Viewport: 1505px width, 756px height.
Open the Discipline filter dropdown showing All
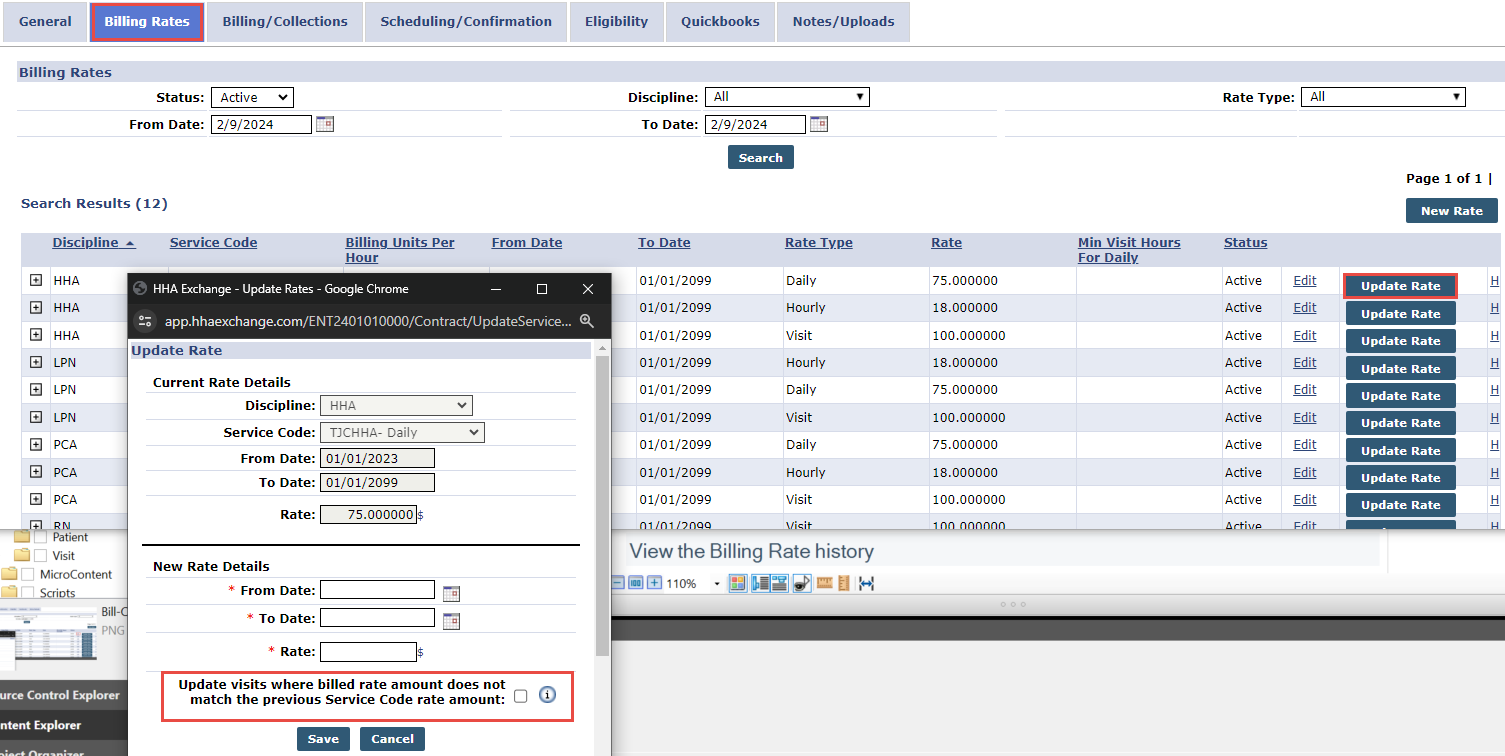787,97
